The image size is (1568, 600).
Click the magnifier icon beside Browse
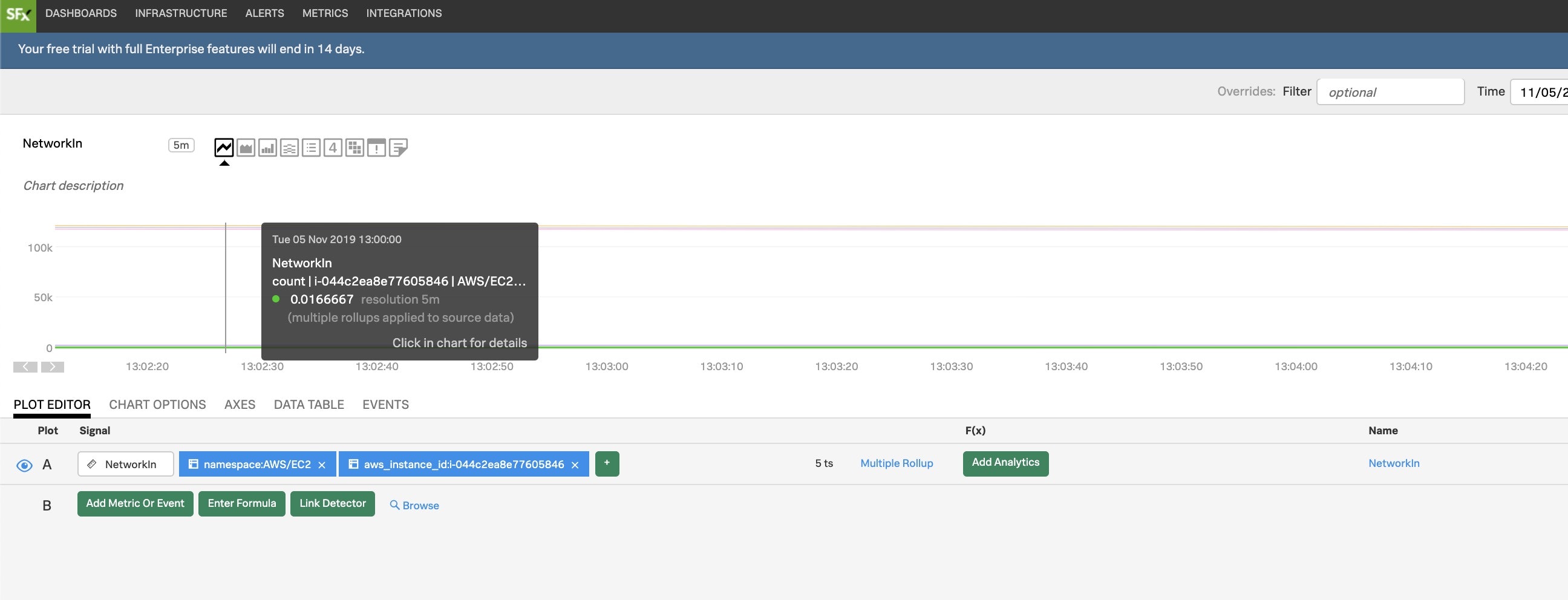click(394, 505)
